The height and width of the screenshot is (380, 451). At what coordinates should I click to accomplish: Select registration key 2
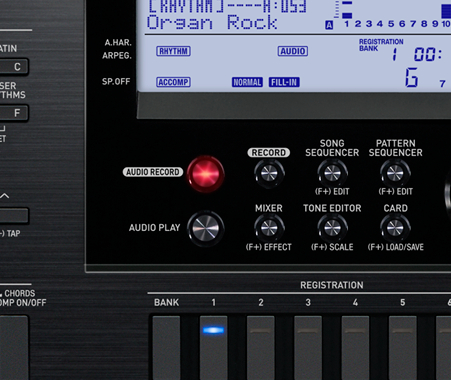tap(261, 348)
